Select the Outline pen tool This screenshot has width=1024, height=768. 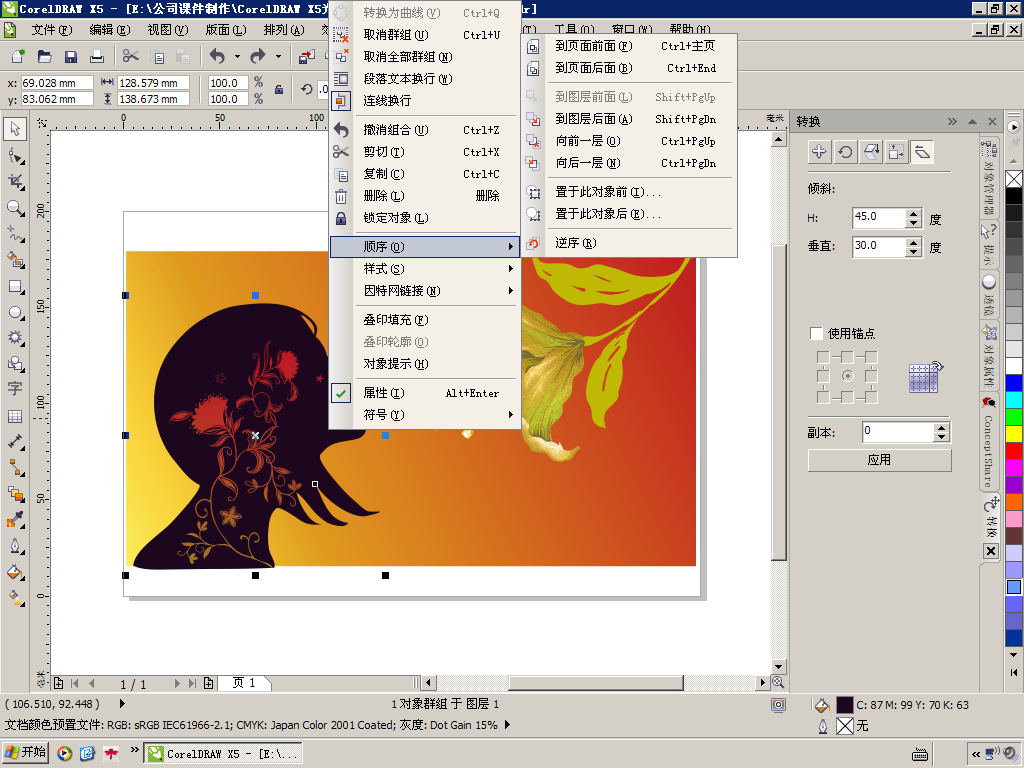coord(15,546)
